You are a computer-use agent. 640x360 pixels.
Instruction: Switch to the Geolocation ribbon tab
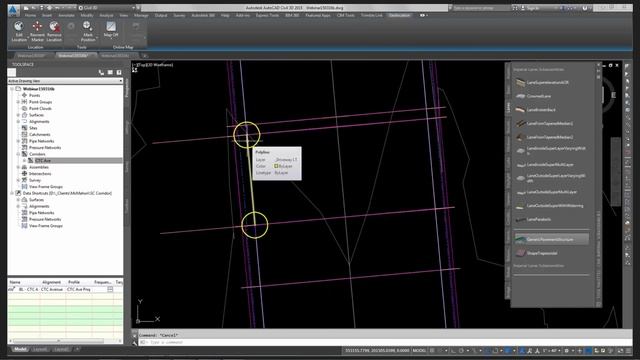pyautogui.click(x=399, y=16)
